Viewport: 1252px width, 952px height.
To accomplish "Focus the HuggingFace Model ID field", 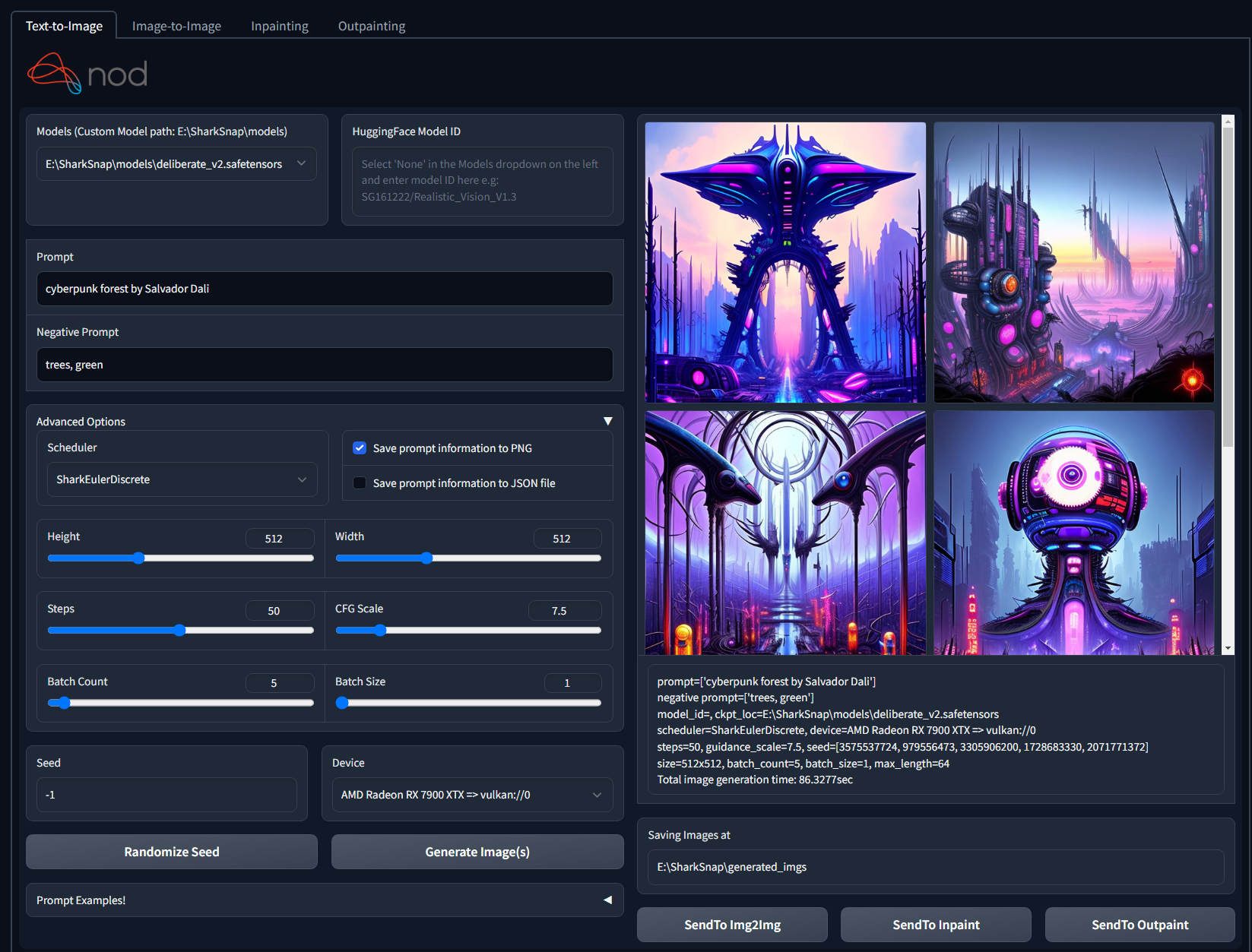I will tap(483, 181).
